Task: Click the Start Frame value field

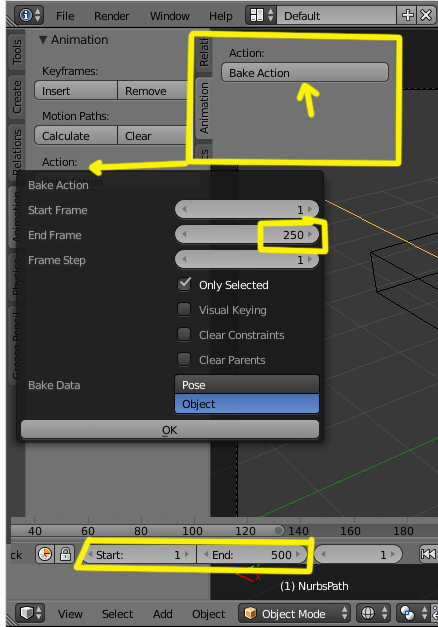Action: (x=247, y=210)
